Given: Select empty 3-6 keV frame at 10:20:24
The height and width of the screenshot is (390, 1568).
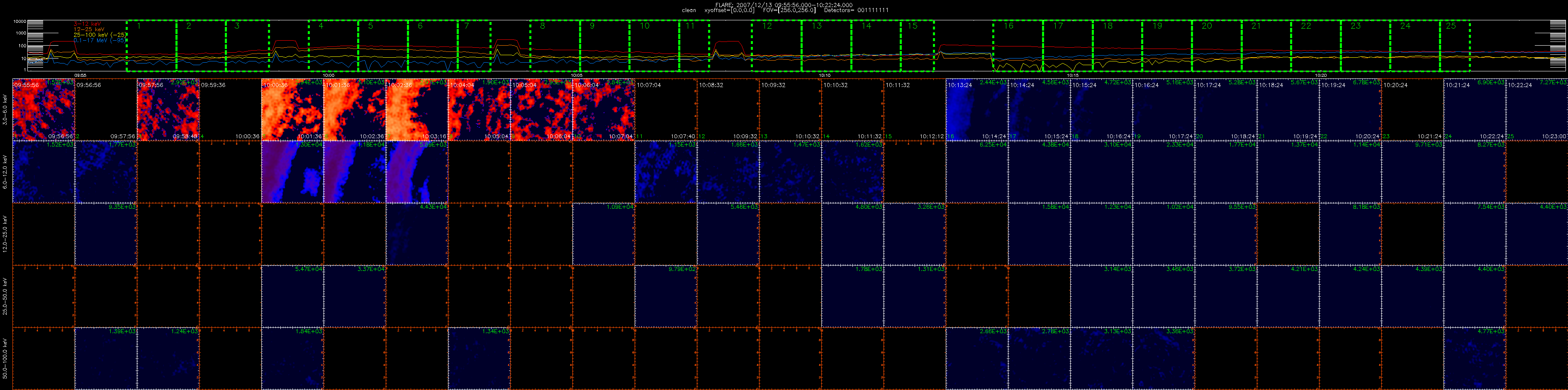Looking at the screenshot, I should pyautogui.click(x=1413, y=110).
